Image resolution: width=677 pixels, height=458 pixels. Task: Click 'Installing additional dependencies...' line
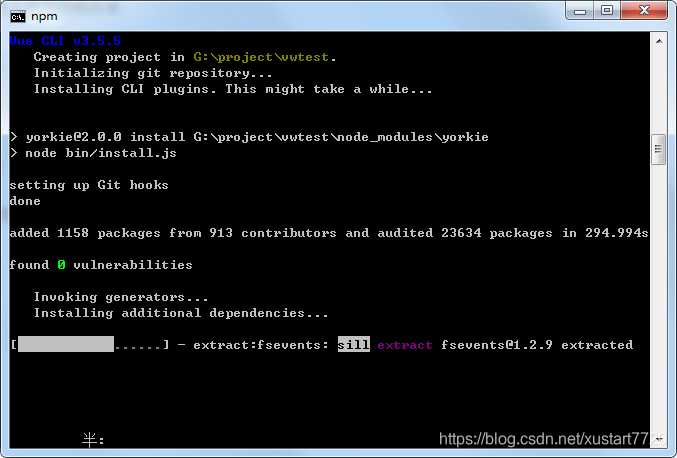point(181,313)
